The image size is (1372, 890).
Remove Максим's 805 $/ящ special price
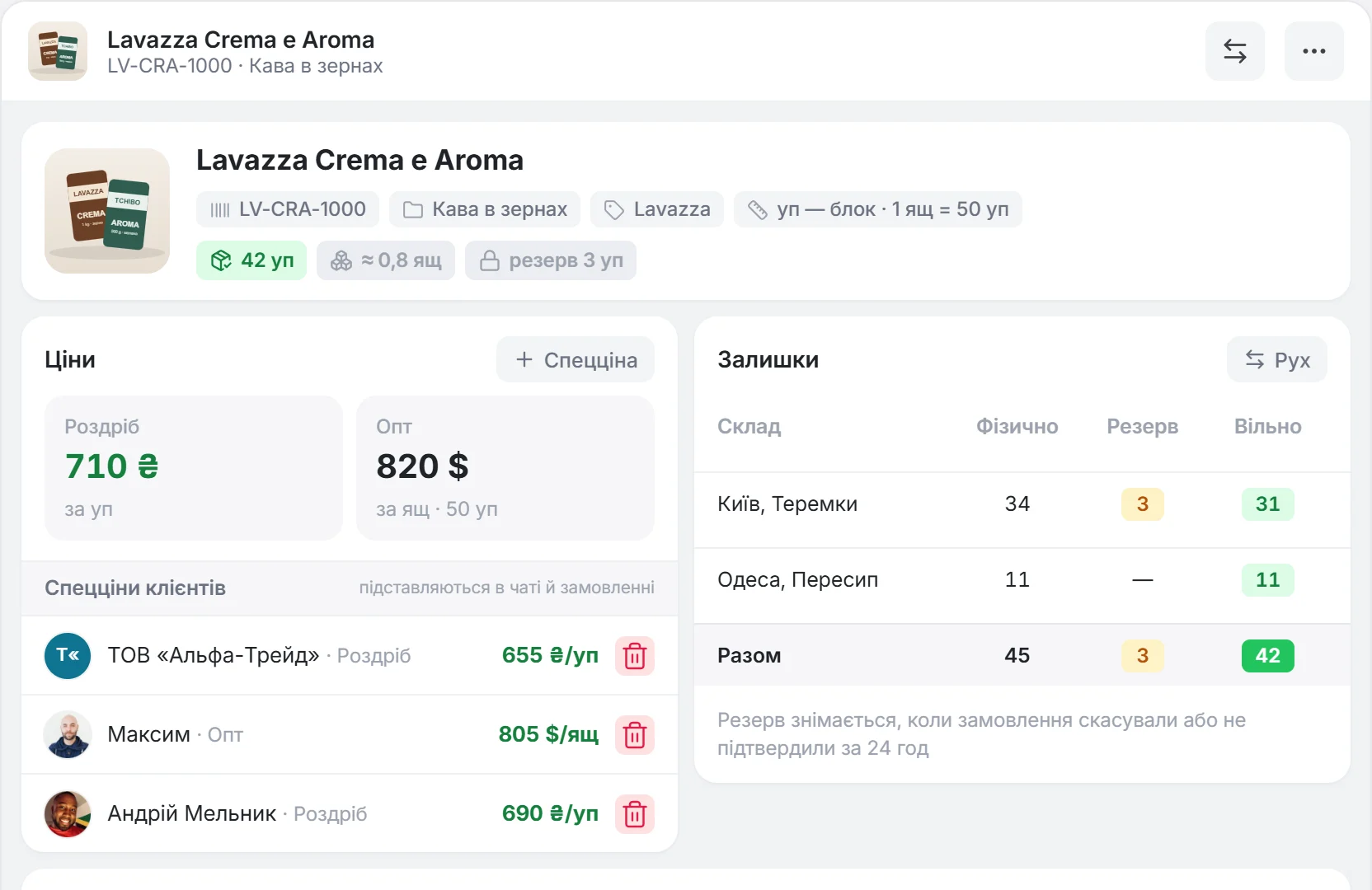point(635,735)
